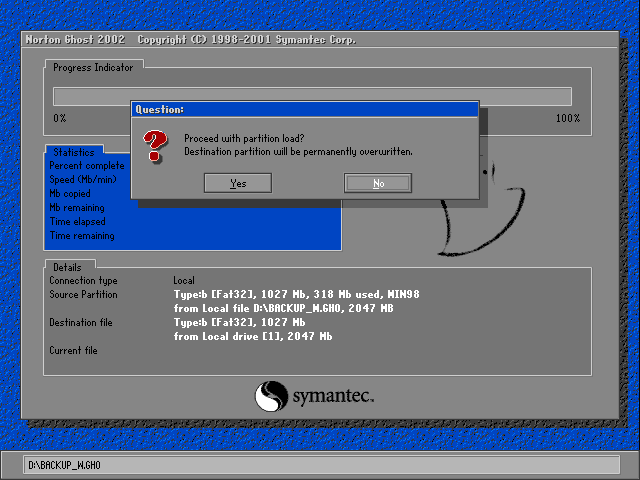Viewport: 640px width, 480px height.
Task: Click "Proceed with partition load?" message
Action: 244,138
